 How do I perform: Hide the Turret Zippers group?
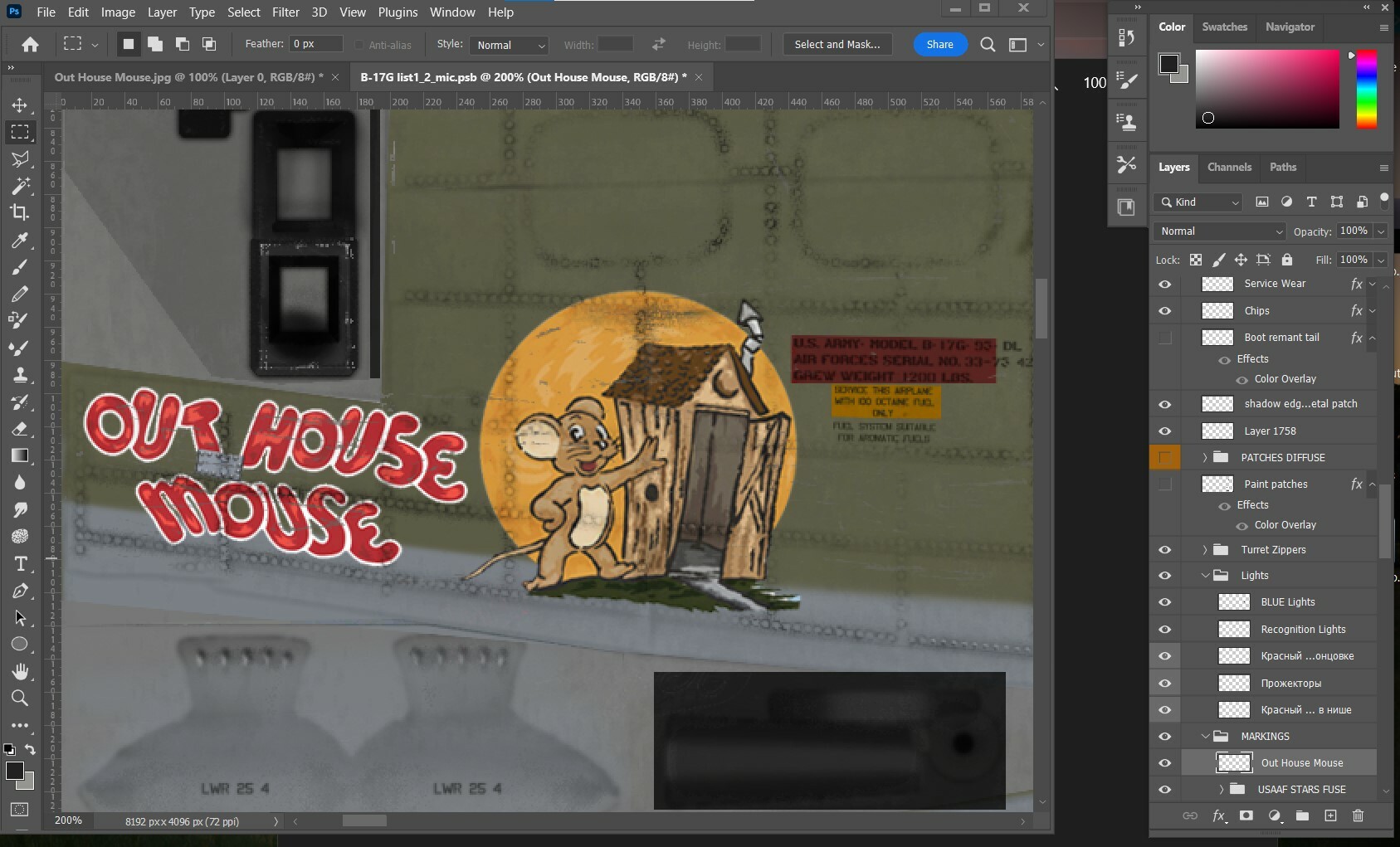[1165, 550]
